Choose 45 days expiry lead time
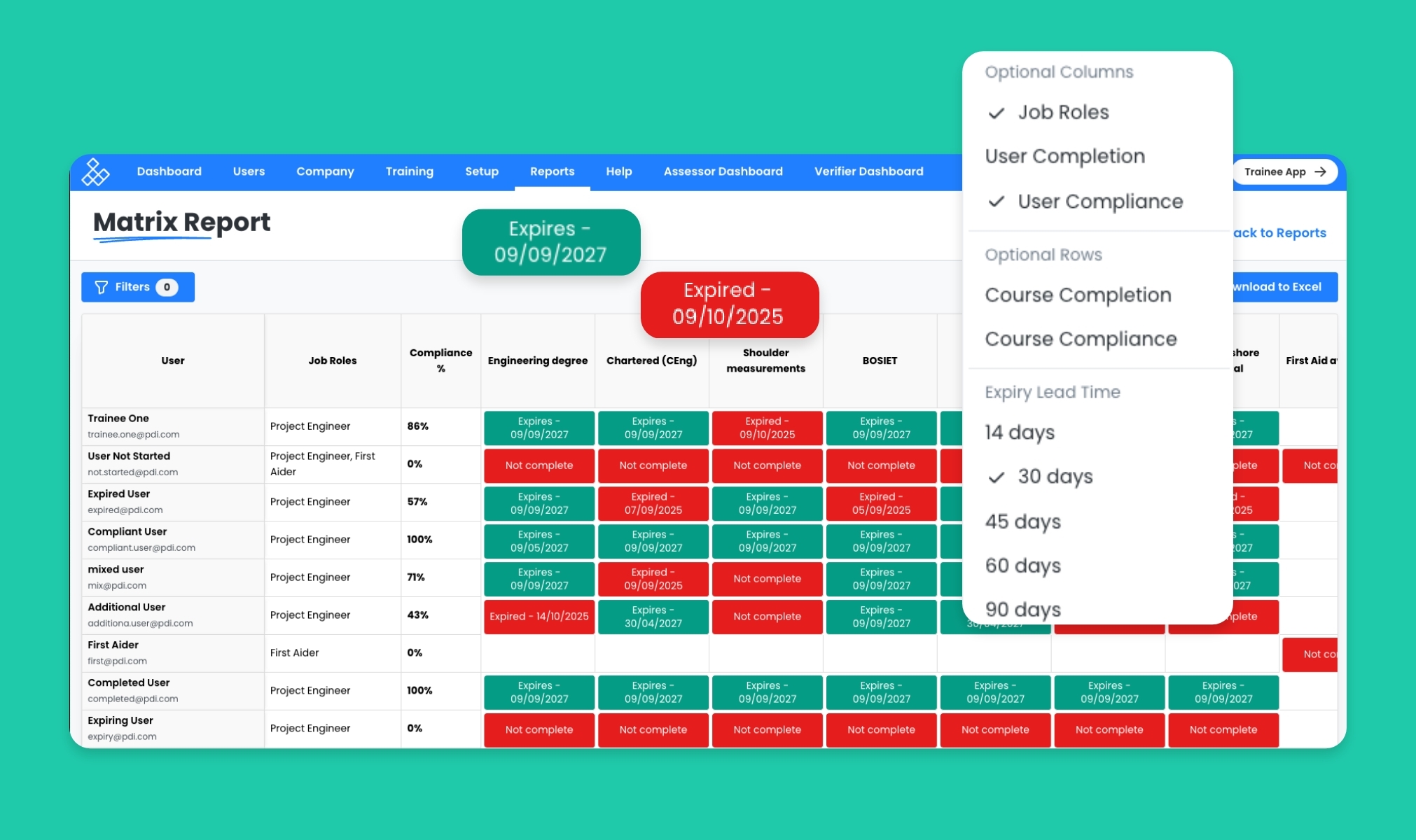The height and width of the screenshot is (840, 1416). 1022,521
